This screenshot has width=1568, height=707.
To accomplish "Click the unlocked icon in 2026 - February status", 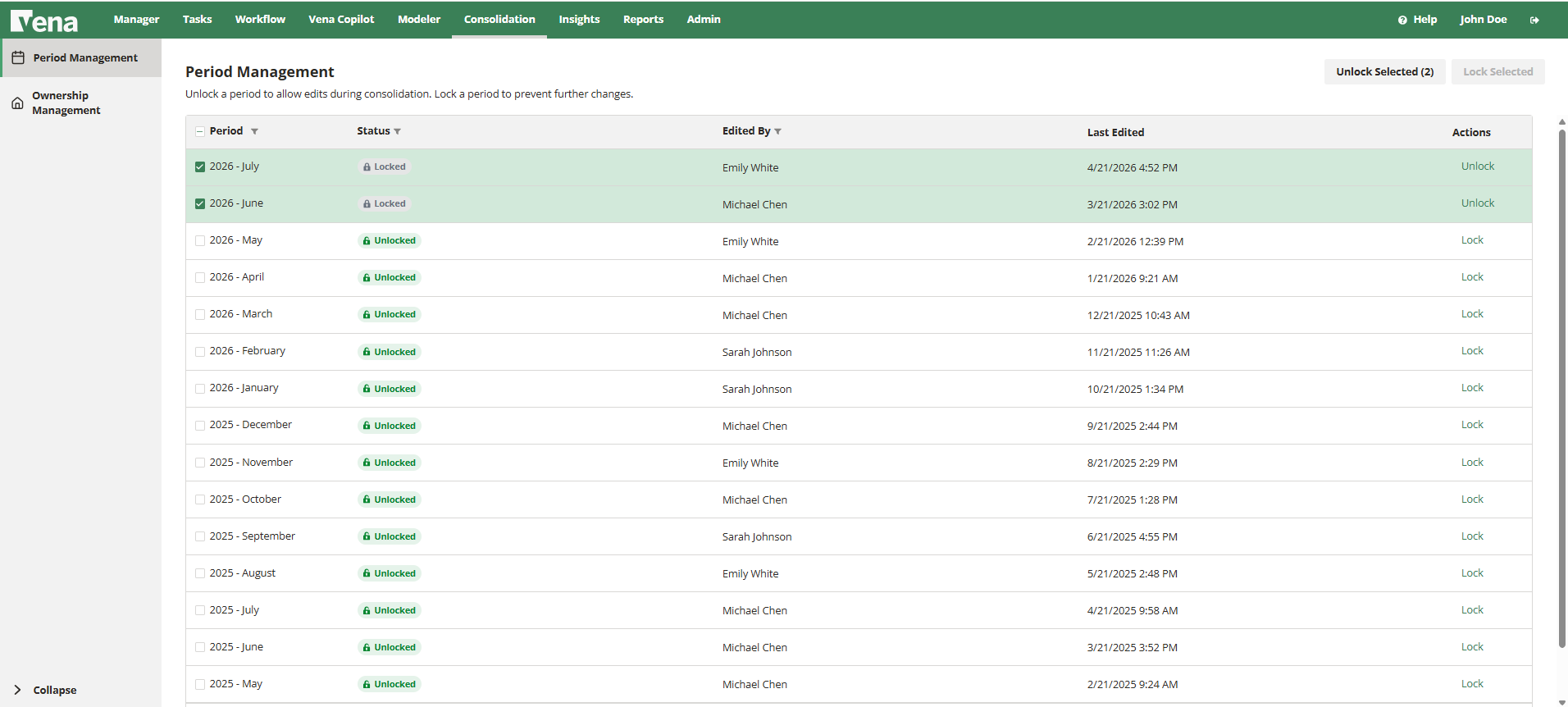I will point(367,352).
